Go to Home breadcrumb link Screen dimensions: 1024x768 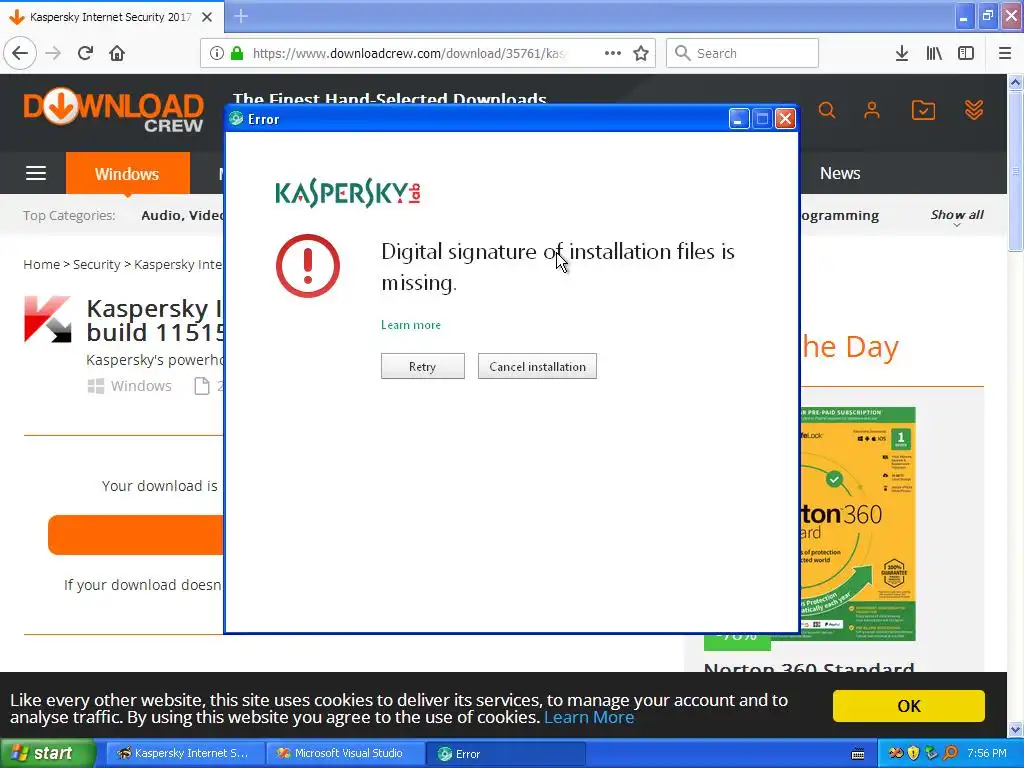(x=41, y=264)
